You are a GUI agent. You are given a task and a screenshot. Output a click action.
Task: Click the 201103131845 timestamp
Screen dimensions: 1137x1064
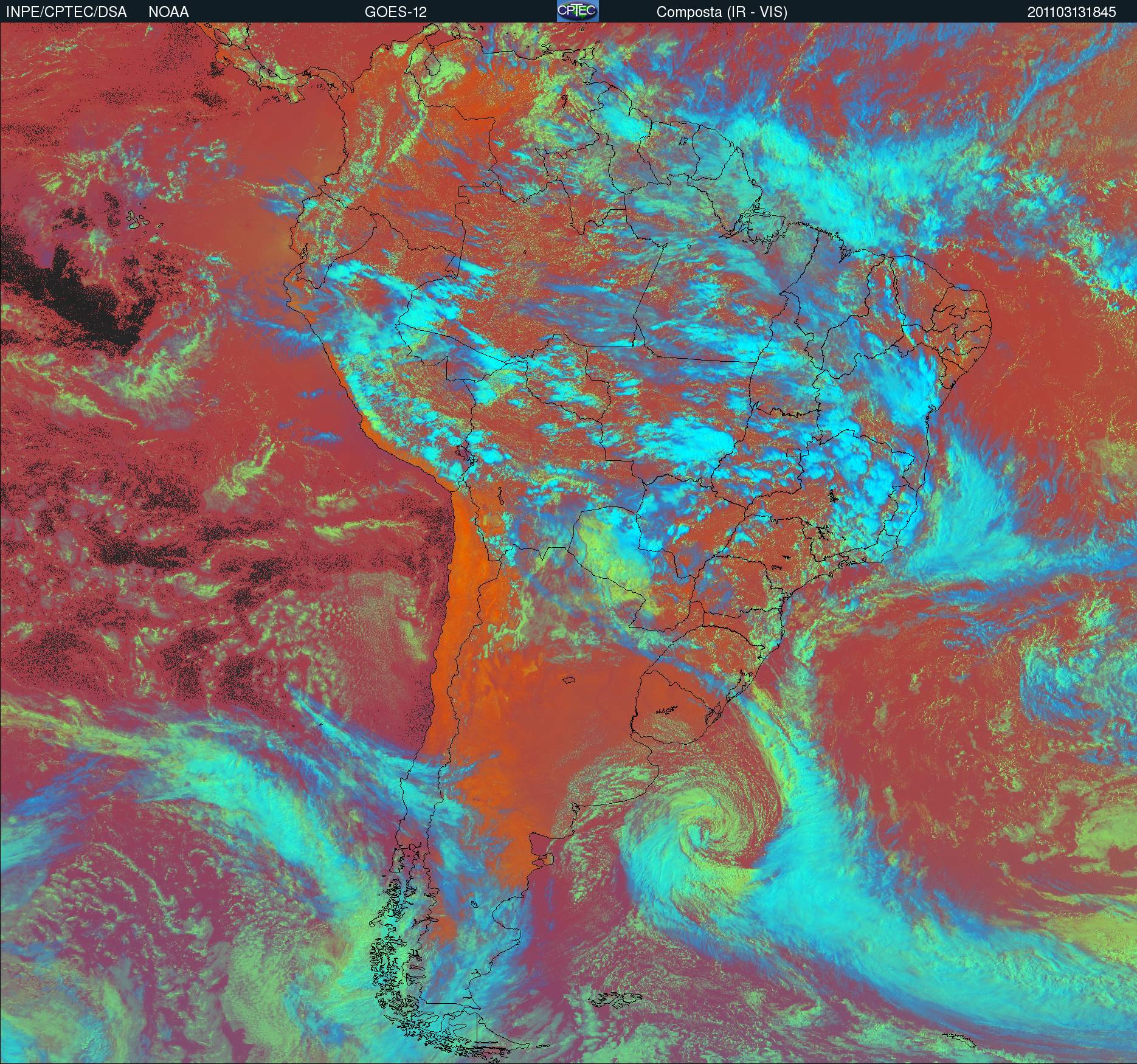[x=1072, y=12]
